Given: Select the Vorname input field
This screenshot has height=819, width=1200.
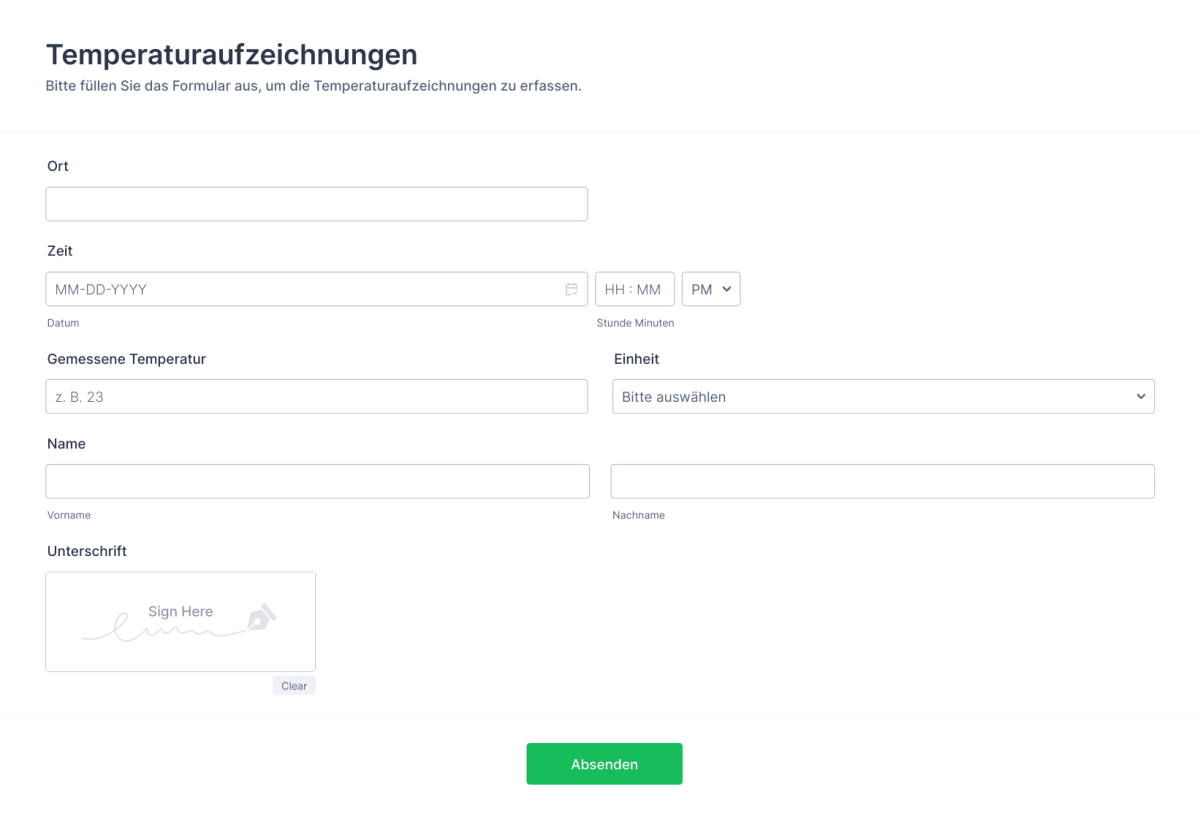Looking at the screenshot, I should pyautogui.click(x=316, y=481).
